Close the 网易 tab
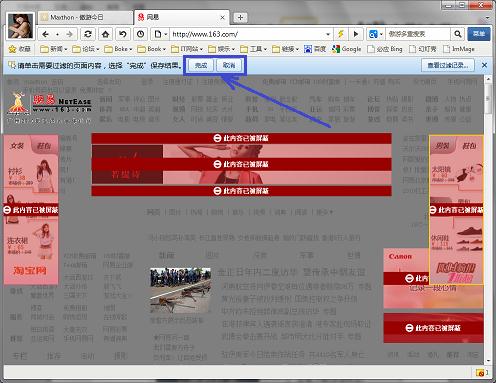Viewport: 496px width, 383px height. tap(223, 17)
